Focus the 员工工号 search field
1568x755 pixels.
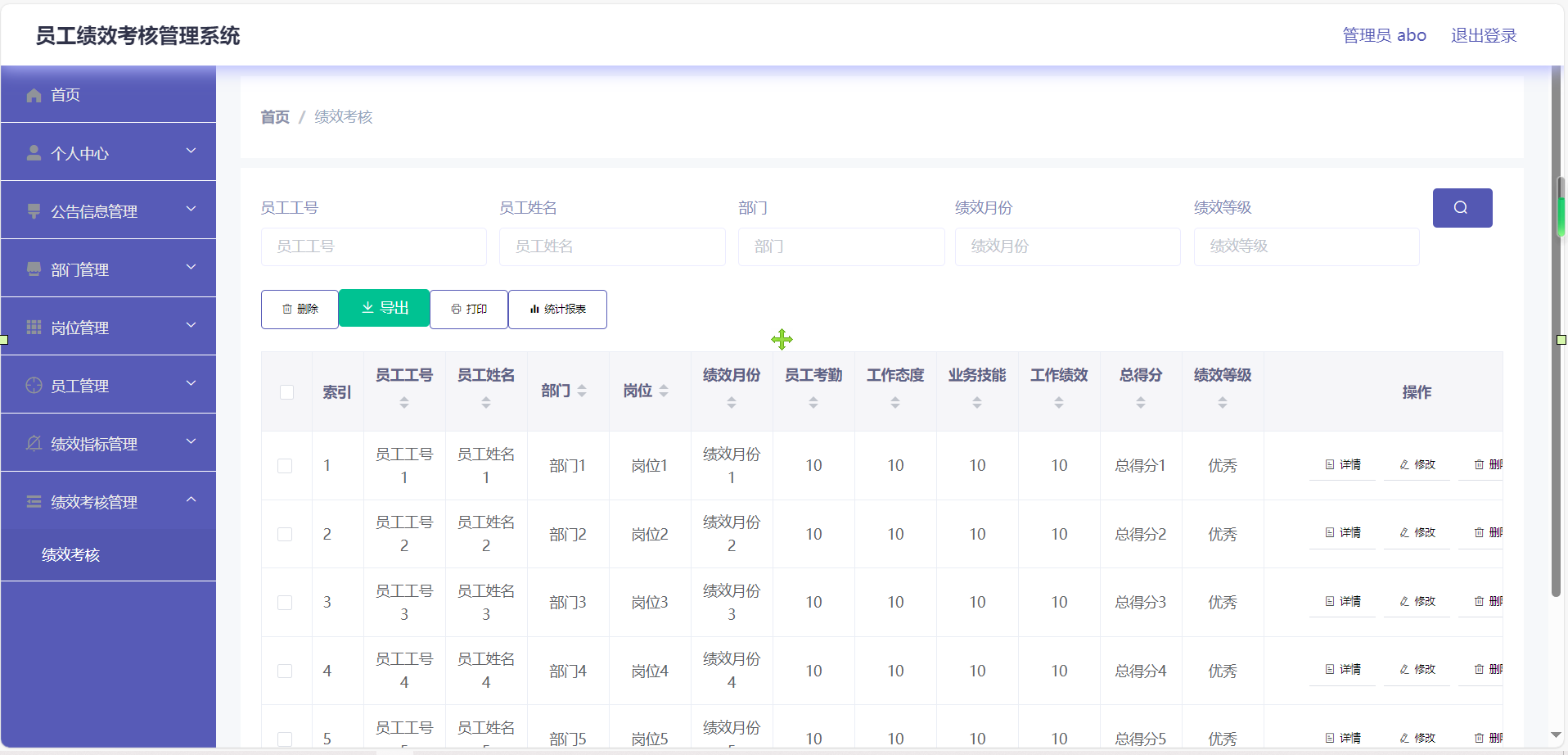click(x=374, y=246)
